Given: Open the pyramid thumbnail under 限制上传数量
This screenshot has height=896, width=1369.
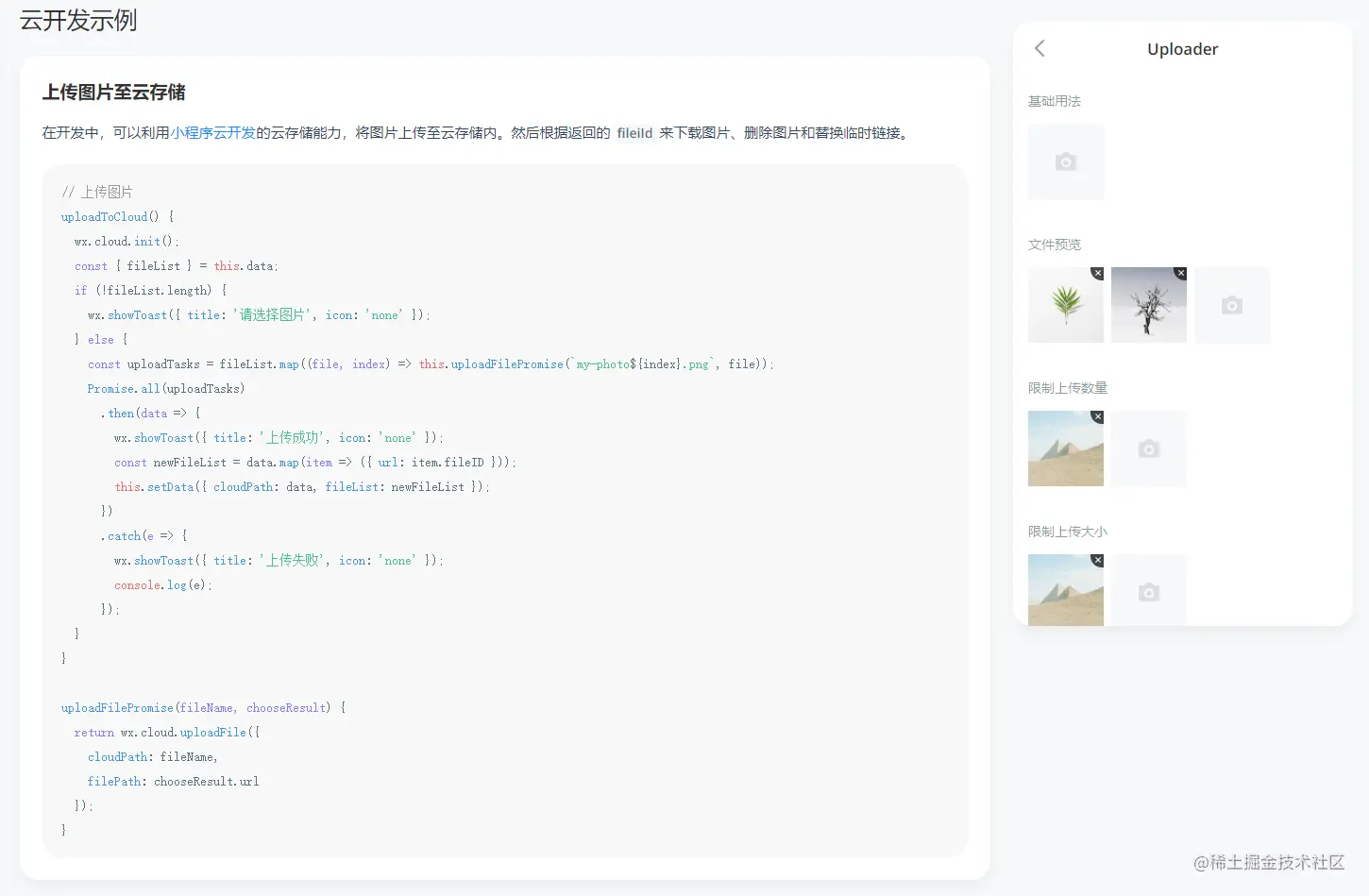Looking at the screenshot, I should (x=1064, y=450).
